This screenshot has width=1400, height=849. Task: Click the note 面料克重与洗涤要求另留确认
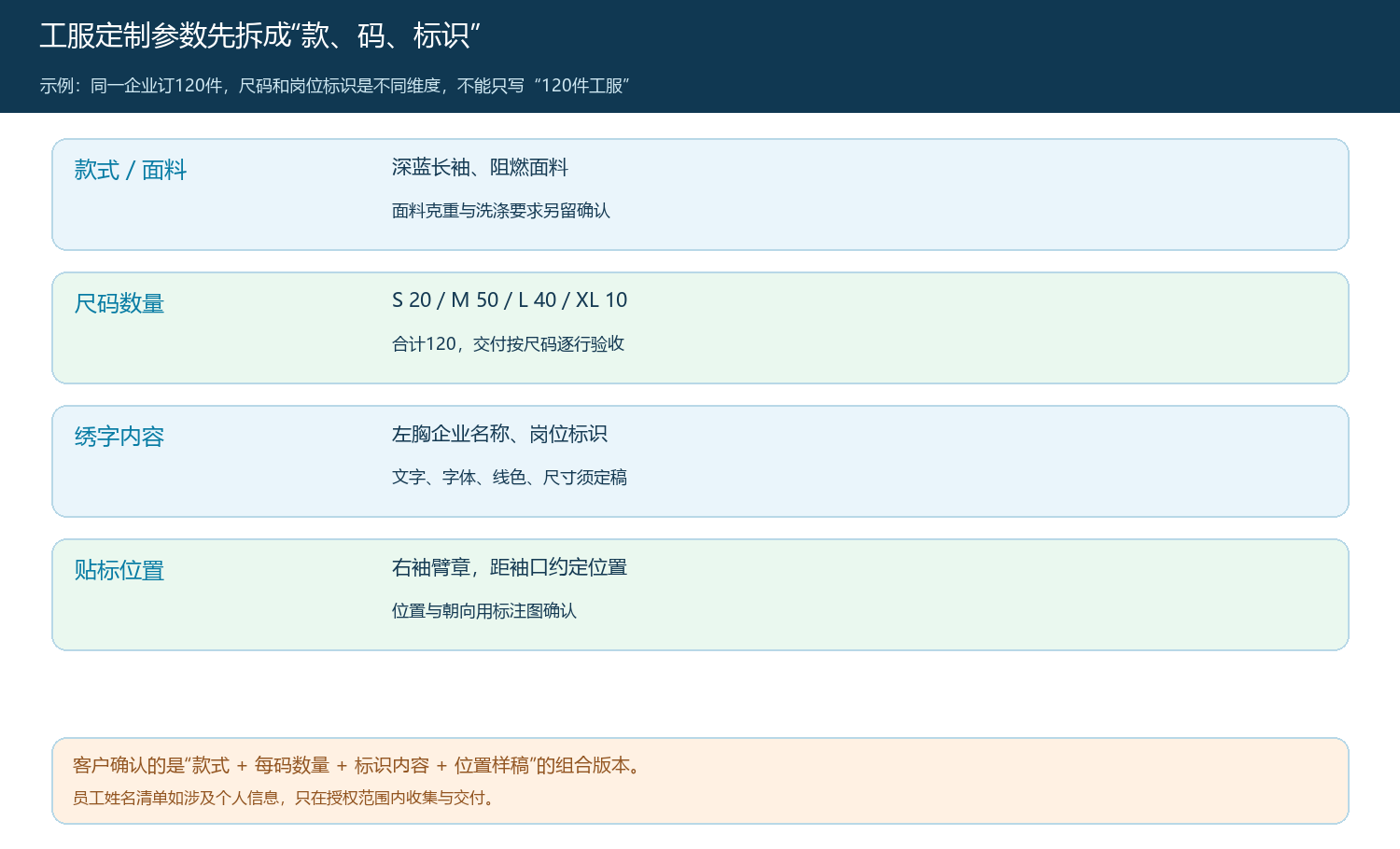coord(501,211)
